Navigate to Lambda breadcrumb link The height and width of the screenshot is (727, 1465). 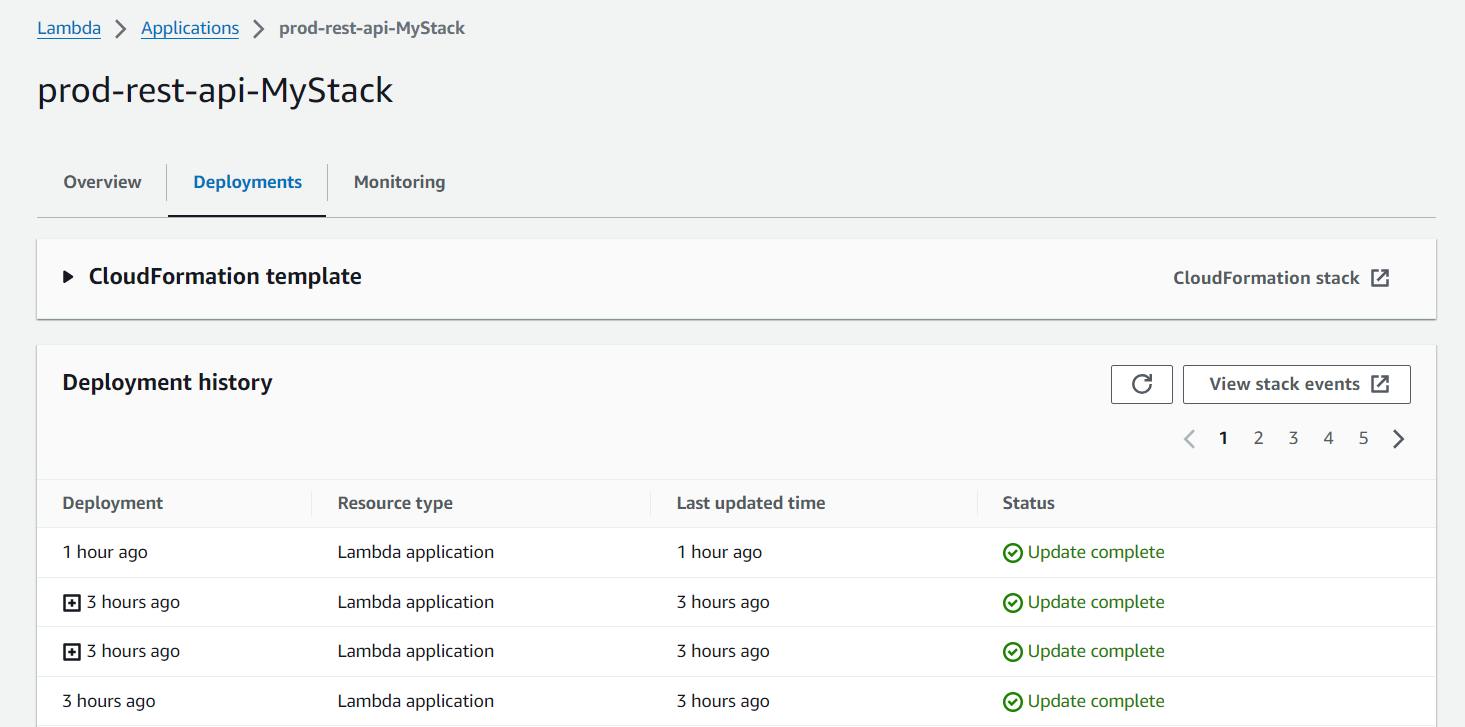pos(69,28)
